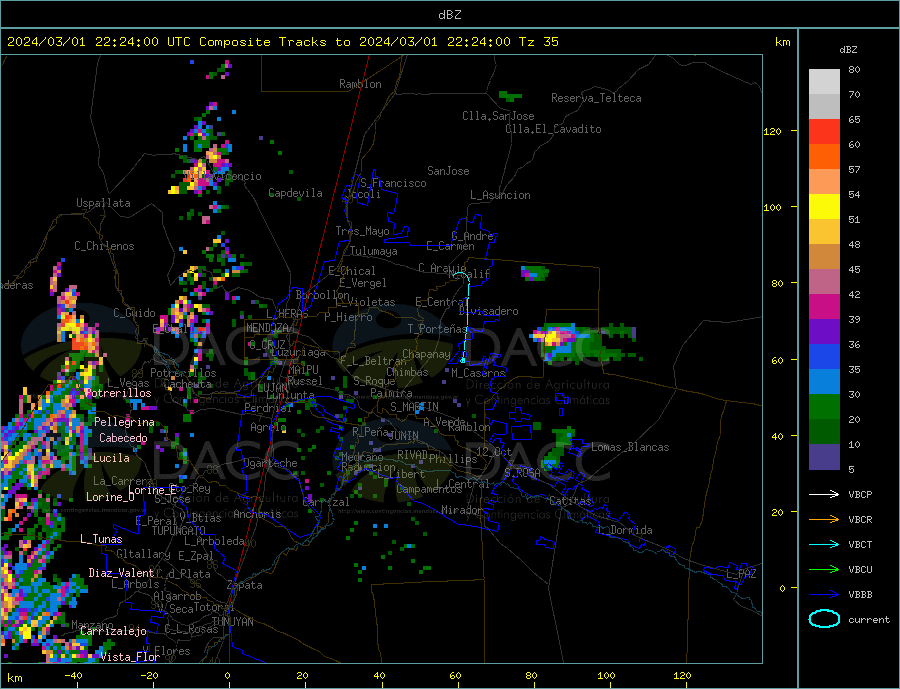Screen dimensions: 900x689
Task: Click the Lomas_Blancas label
Action: pos(630,447)
